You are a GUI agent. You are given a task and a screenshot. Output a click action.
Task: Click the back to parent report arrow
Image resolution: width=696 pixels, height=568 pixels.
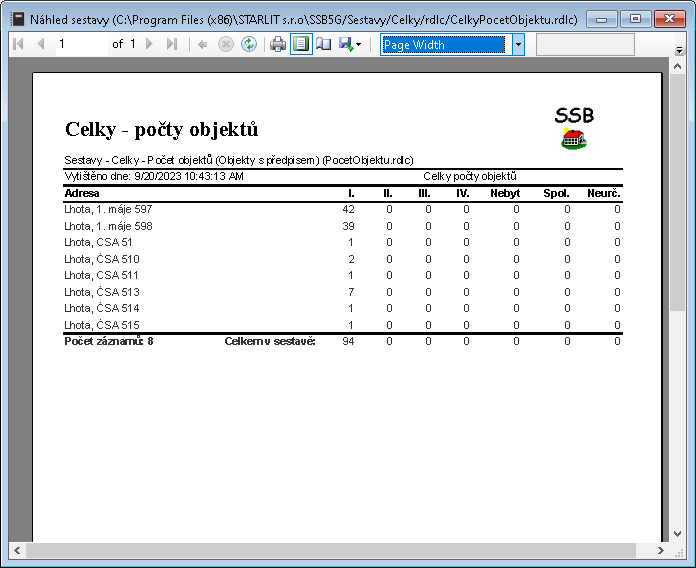202,44
